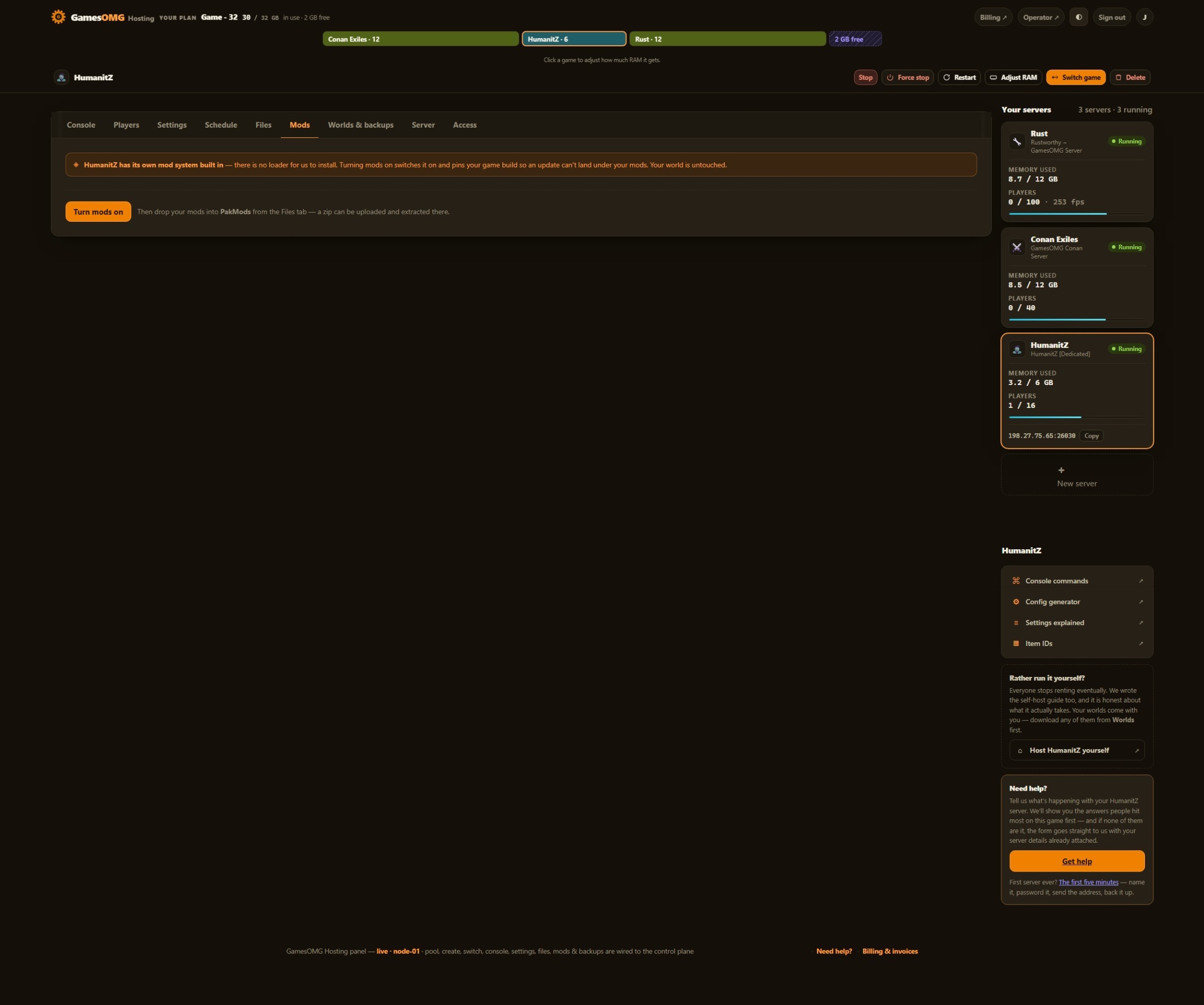Switch to the Console tab
Screen dimensions: 1204x1005
click(81, 125)
